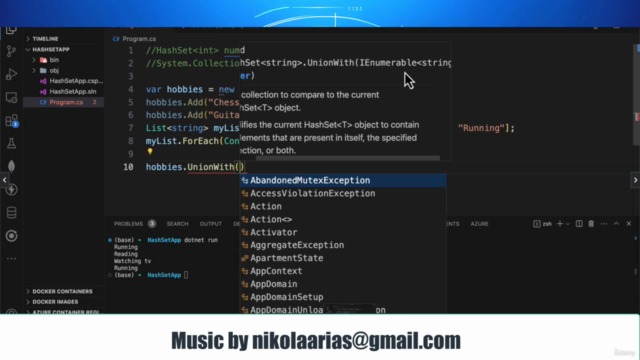640x360 pixels.
Task: Click the UnionWith method call on line 10
Action: pyautogui.click(x=210, y=167)
